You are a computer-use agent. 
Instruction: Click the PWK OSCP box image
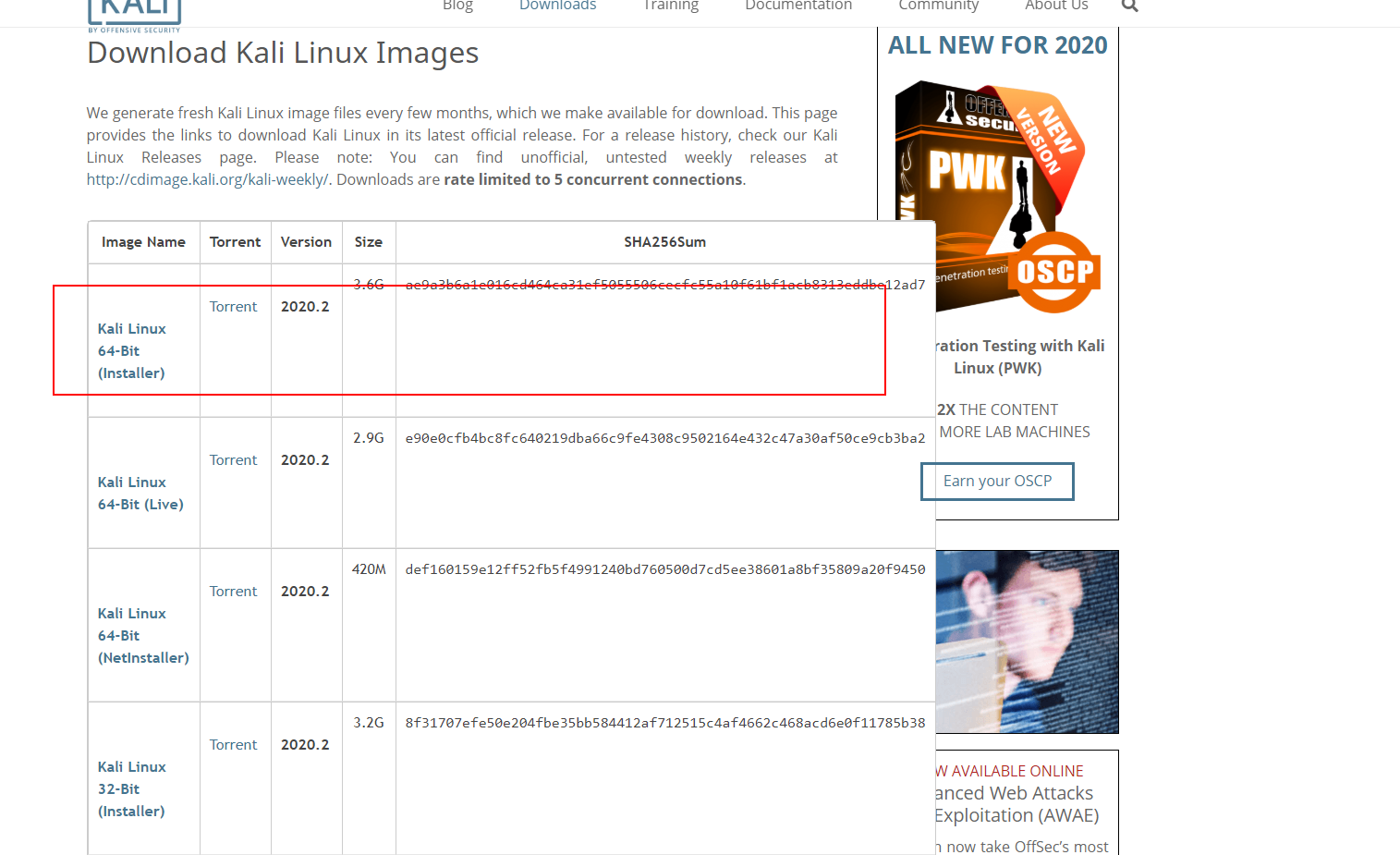click(998, 196)
